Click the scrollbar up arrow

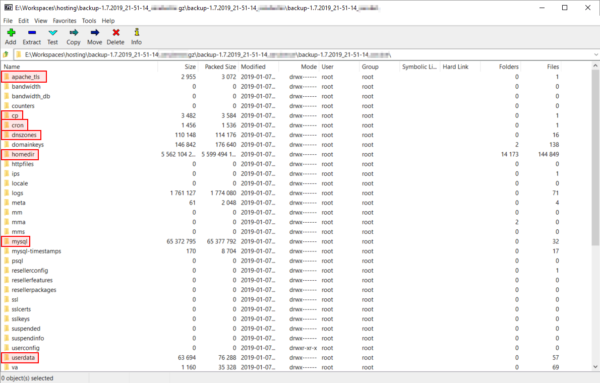[x=595, y=66]
